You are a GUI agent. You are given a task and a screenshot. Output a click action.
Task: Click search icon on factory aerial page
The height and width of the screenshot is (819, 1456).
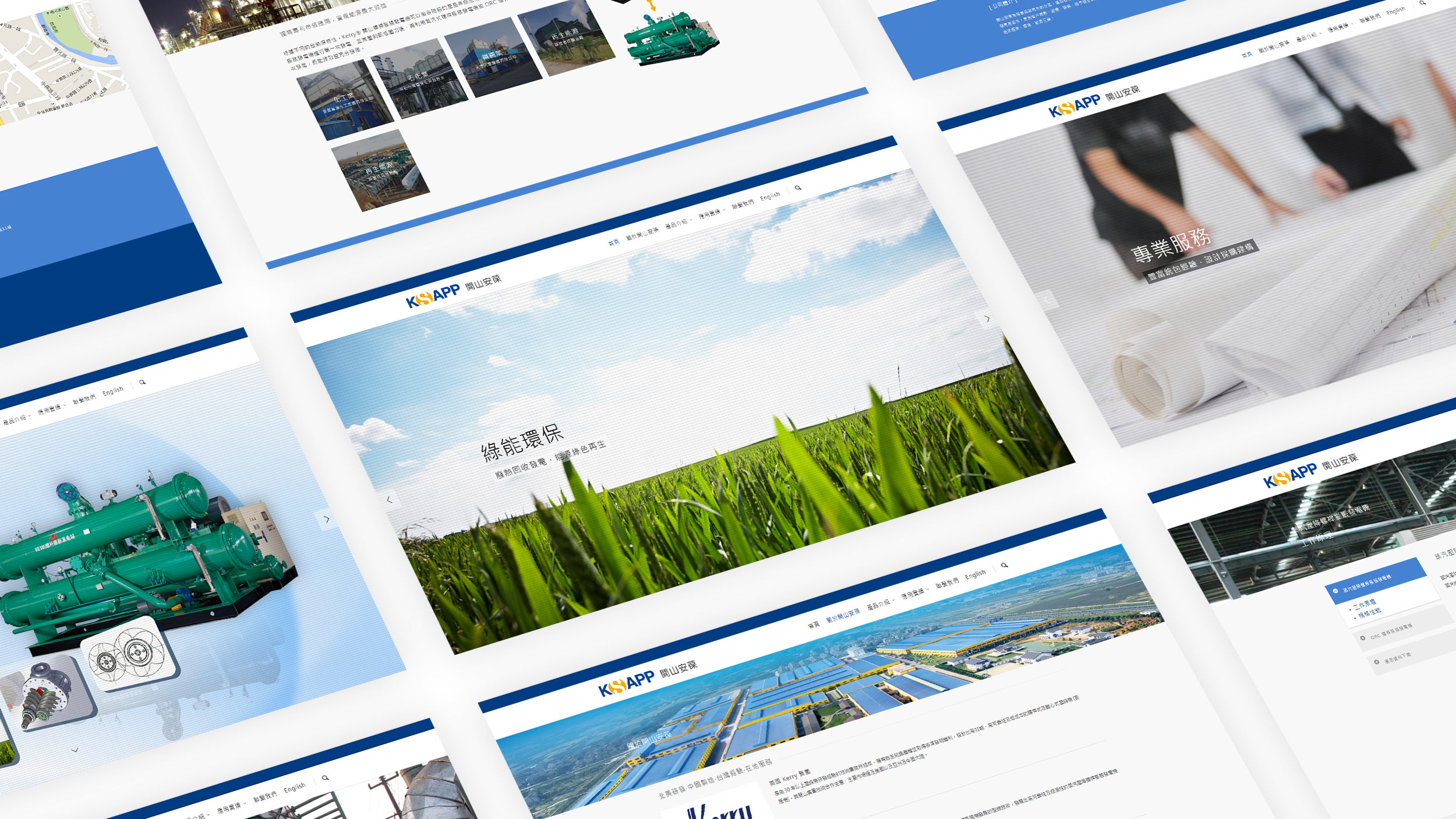click(1004, 565)
